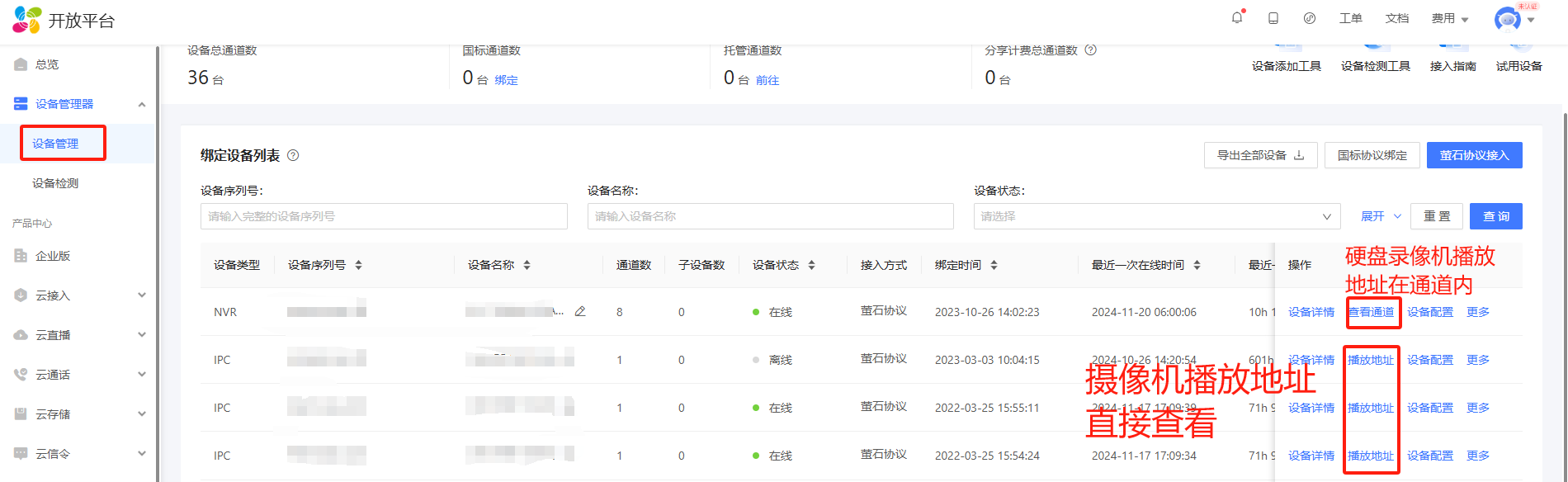Open 设备检测 in the sidebar
This screenshot has width=1568, height=482.
click(55, 183)
